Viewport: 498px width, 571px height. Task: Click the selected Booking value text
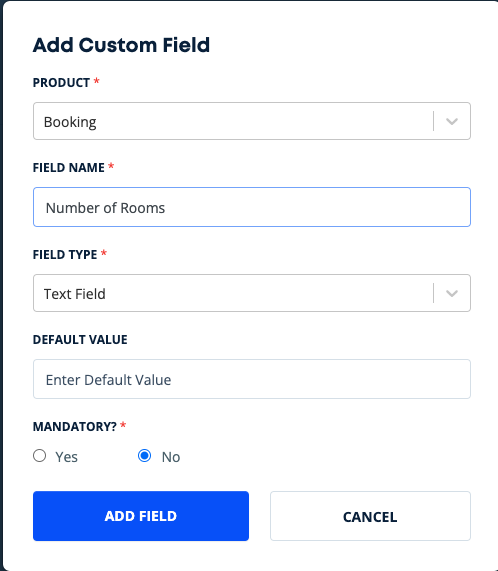70,122
